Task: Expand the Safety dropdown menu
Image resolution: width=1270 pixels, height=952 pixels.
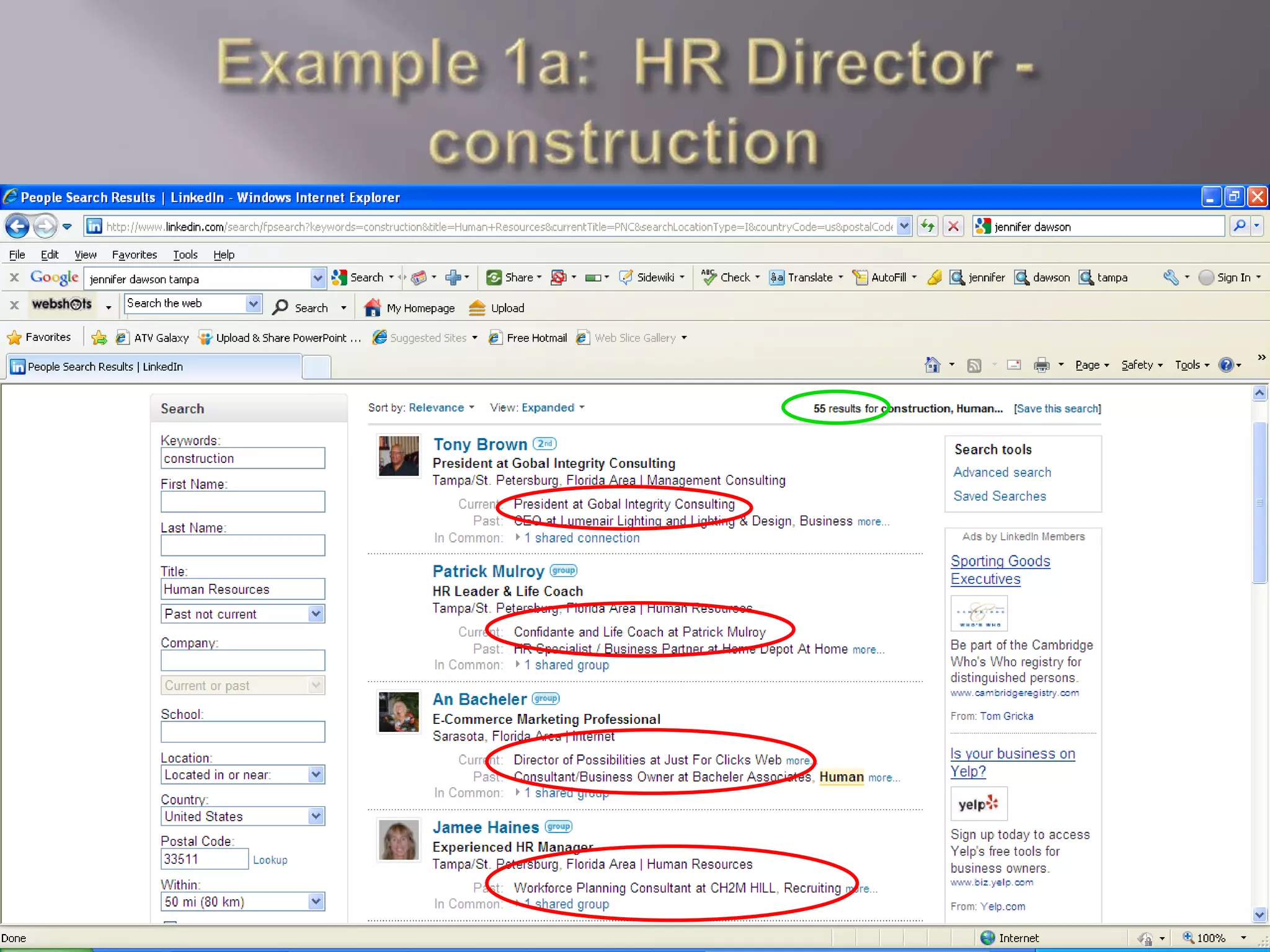Action: tap(1142, 365)
